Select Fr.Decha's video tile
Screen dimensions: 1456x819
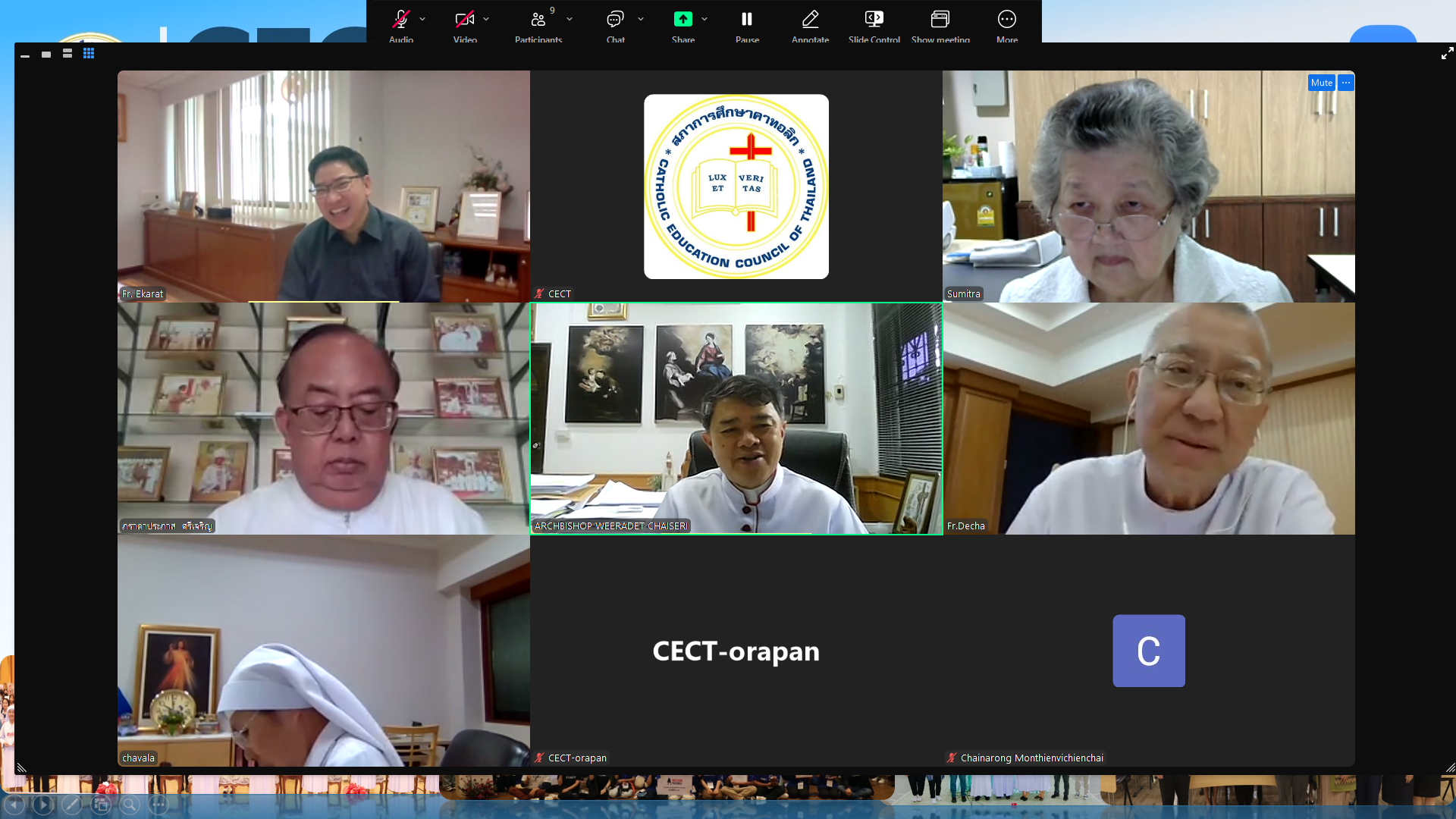click(1149, 419)
